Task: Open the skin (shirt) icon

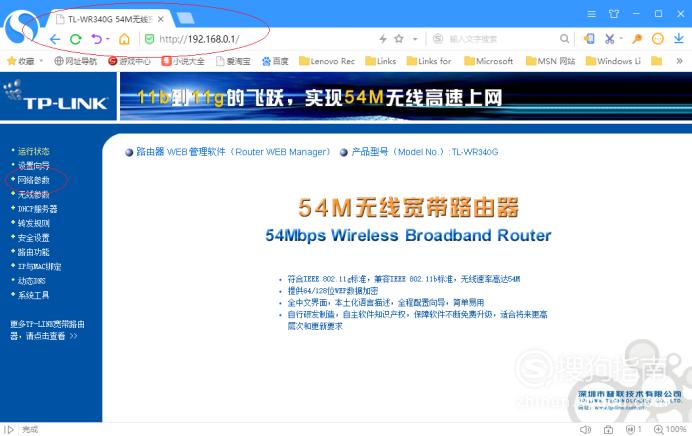Action: 614,14
